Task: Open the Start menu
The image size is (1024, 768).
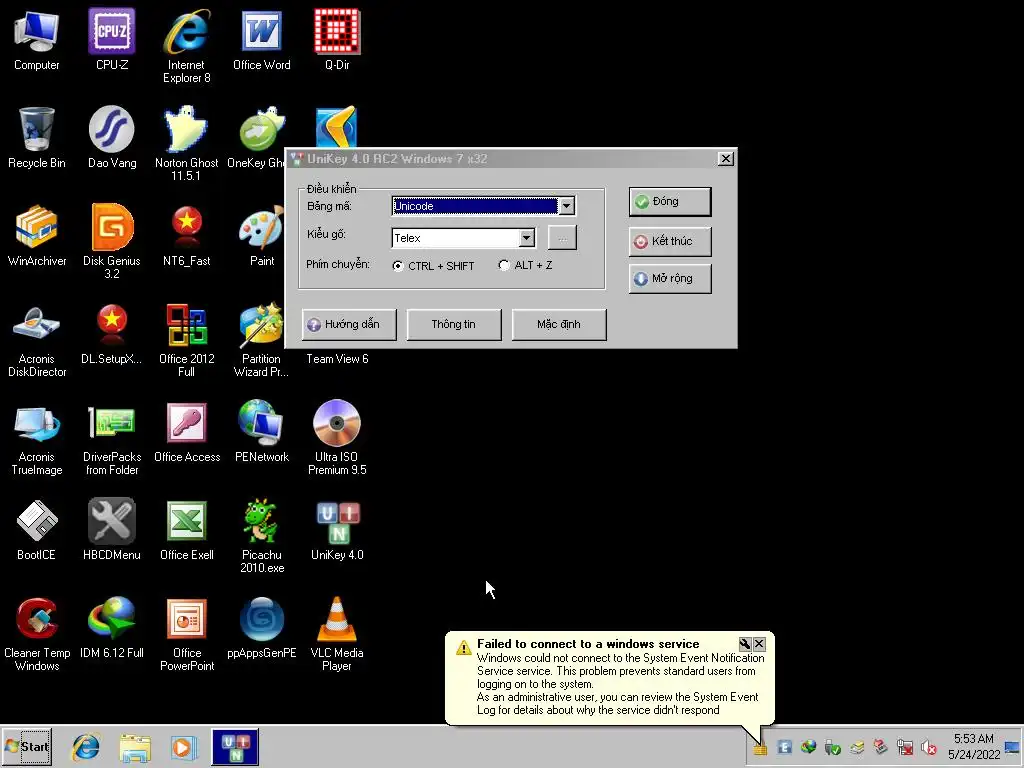Action: tap(27, 746)
